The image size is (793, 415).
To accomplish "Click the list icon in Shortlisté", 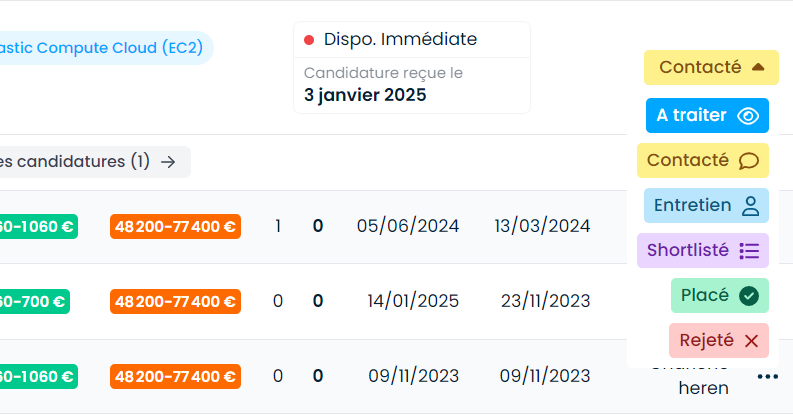I will (750, 251).
